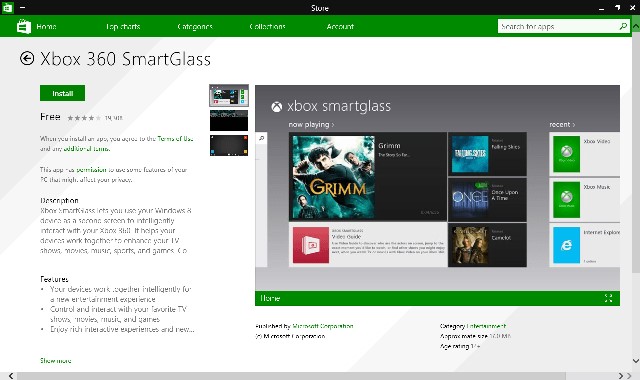Select the first screenshot thumbnail
The height and width of the screenshot is (380, 640).
tap(229, 96)
